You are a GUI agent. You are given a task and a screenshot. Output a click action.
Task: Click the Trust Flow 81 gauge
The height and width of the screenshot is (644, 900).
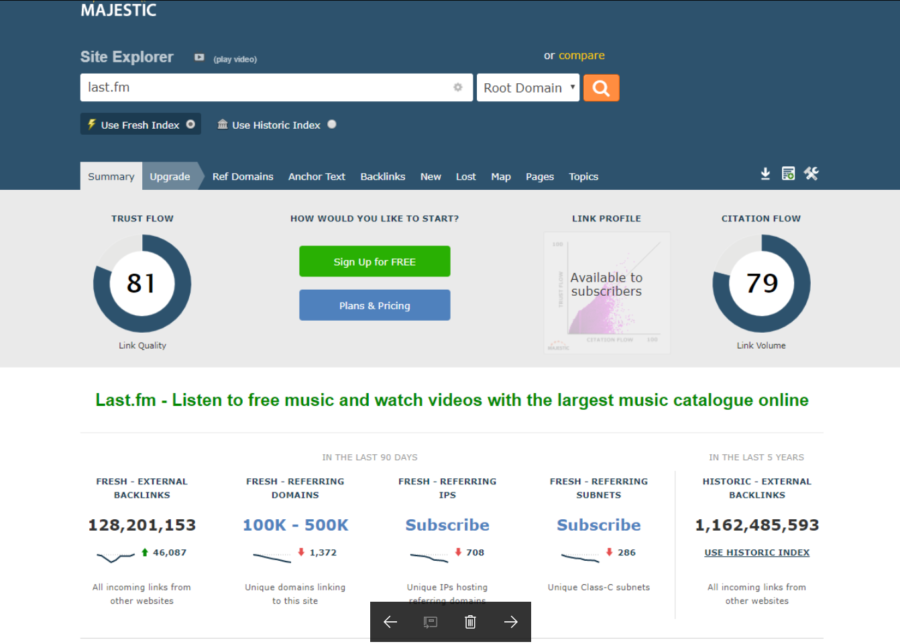[142, 284]
